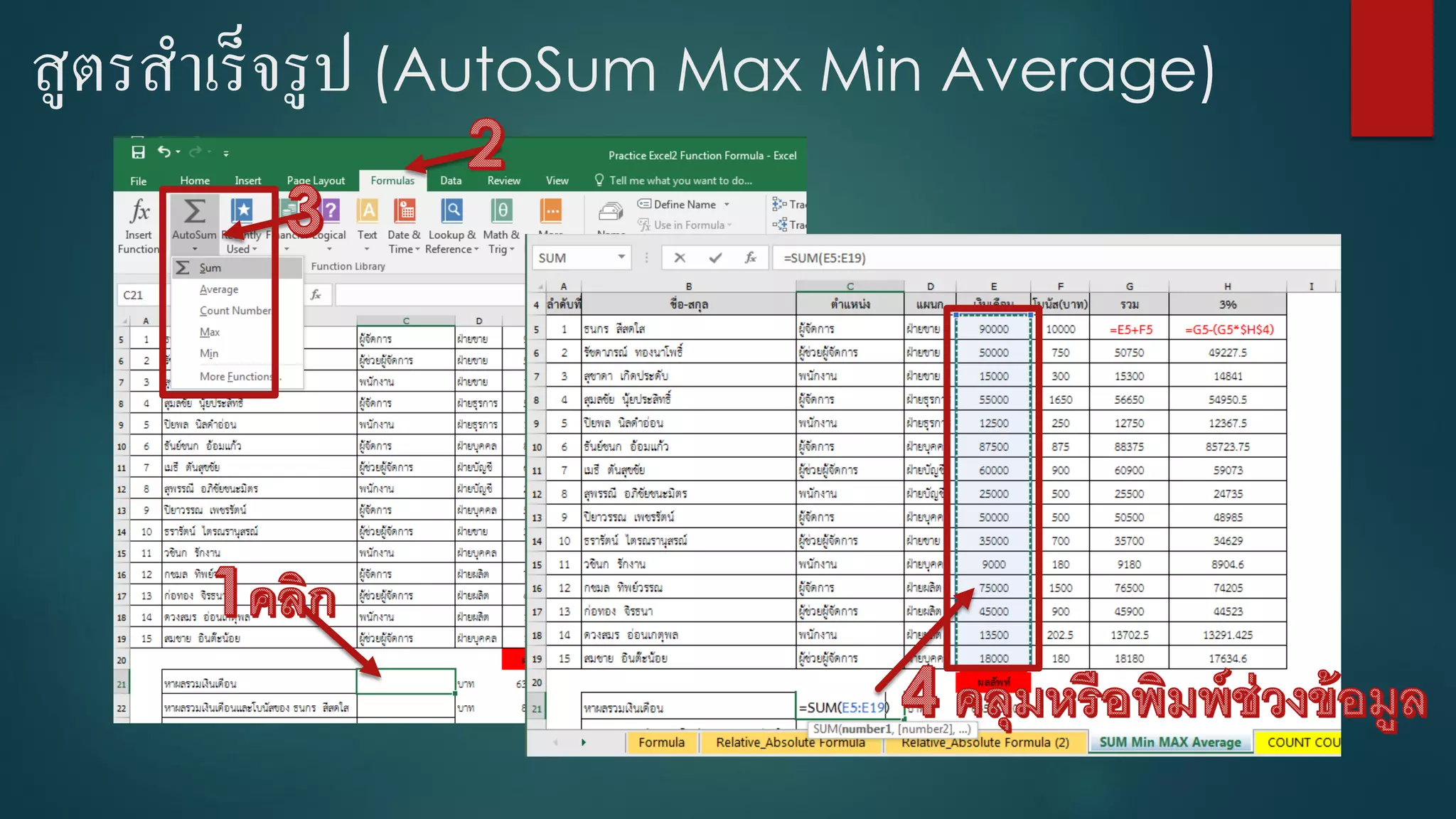This screenshot has height=819, width=1456.
Task: Click cell with value 87500
Action: point(993,446)
